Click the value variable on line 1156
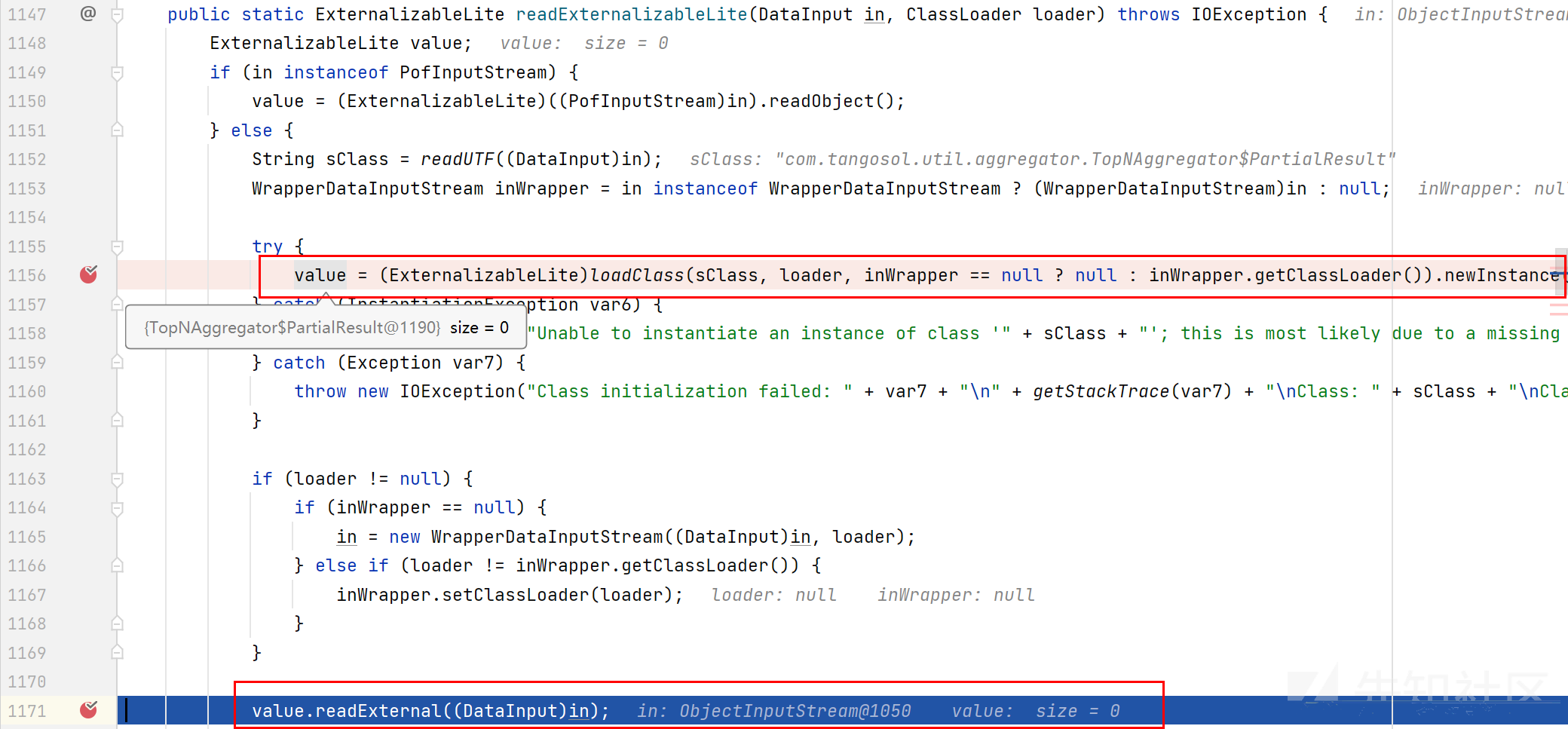 click(x=320, y=275)
